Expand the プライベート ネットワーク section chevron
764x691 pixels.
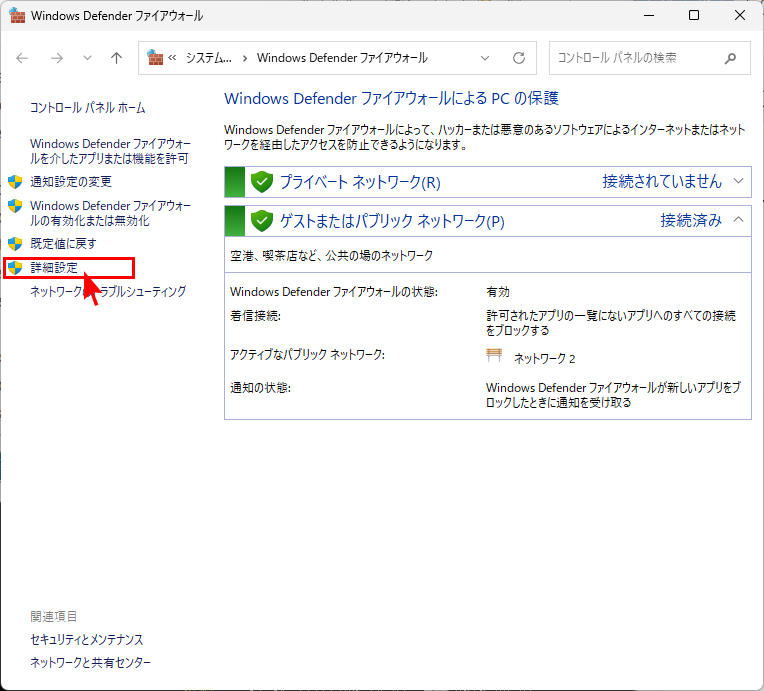coord(739,181)
